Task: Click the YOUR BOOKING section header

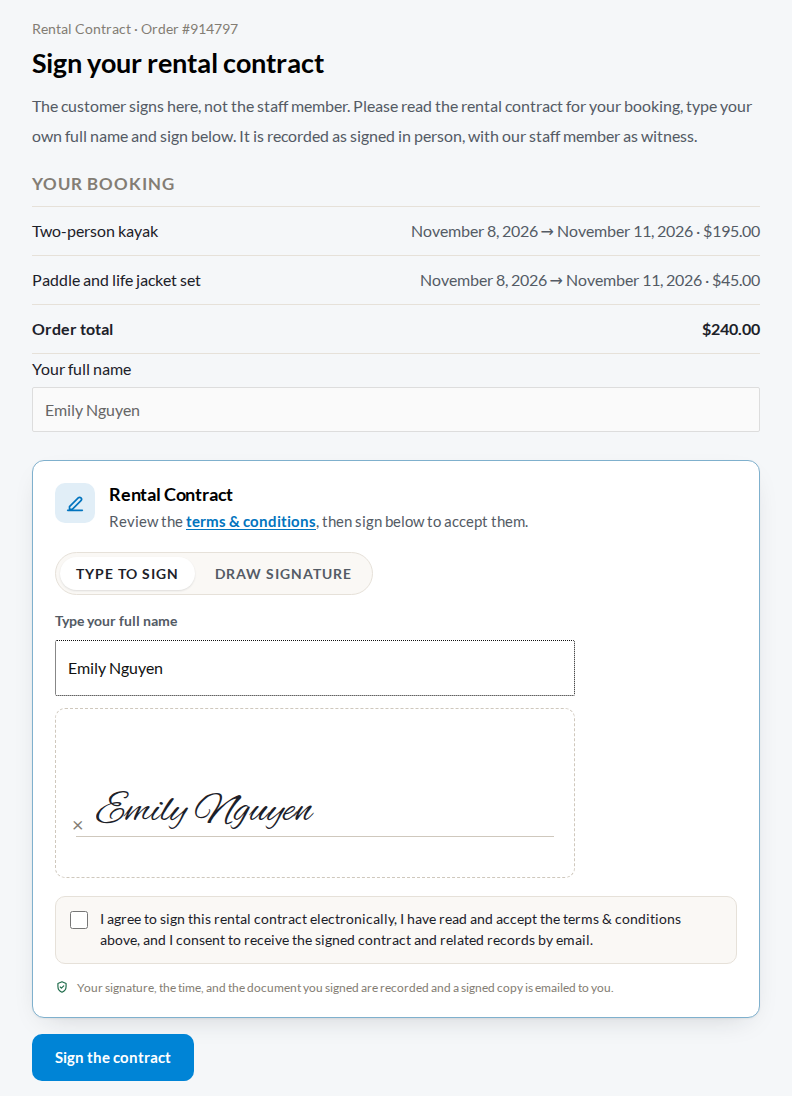Action: (x=103, y=184)
